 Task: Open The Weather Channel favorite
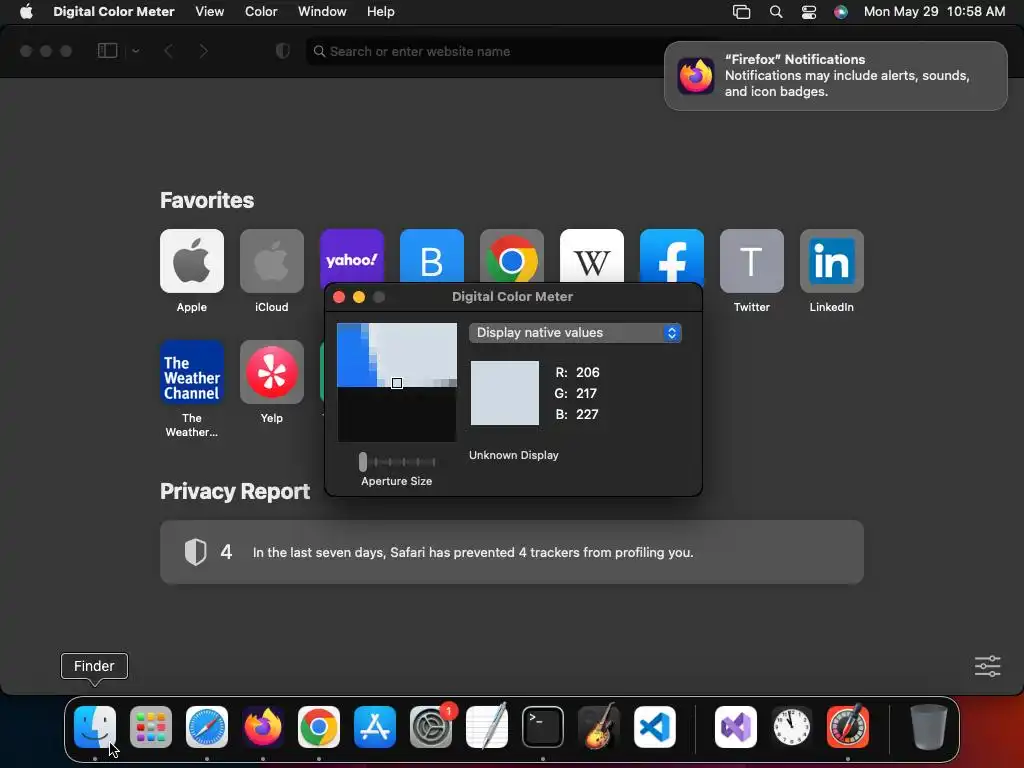(x=191, y=372)
